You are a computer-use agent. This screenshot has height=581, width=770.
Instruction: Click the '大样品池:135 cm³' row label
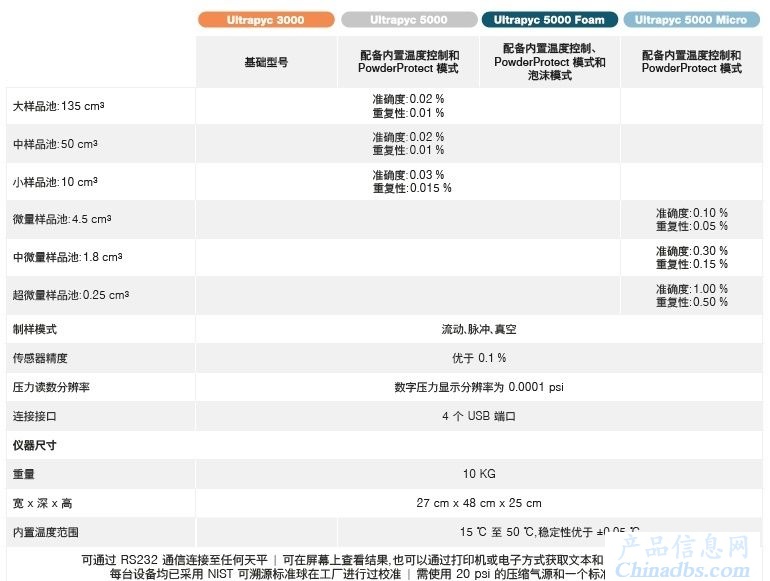pyautogui.click(x=58, y=106)
